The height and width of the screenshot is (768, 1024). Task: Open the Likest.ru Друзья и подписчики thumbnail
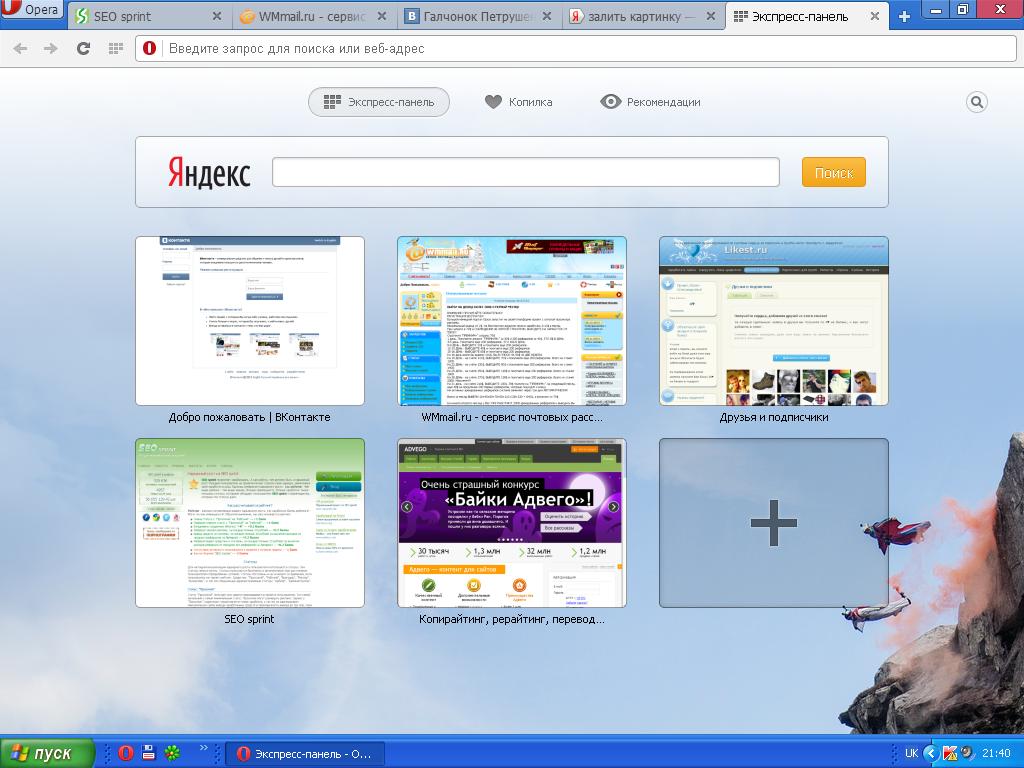pos(773,321)
